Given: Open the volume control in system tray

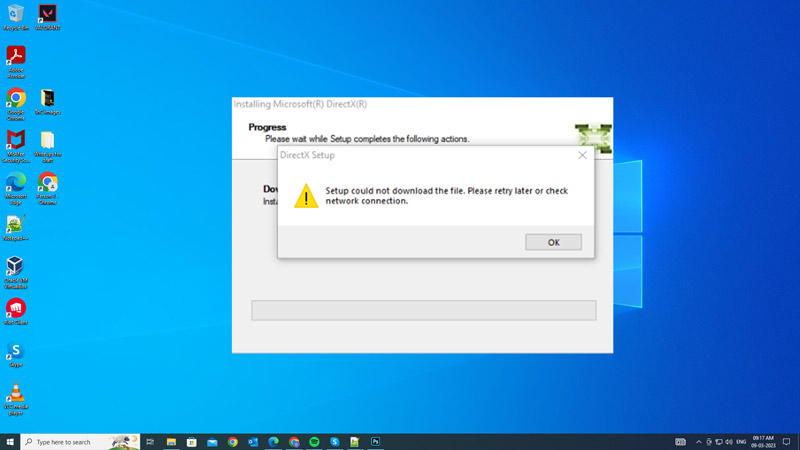Looking at the screenshot, I should pos(729,442).
